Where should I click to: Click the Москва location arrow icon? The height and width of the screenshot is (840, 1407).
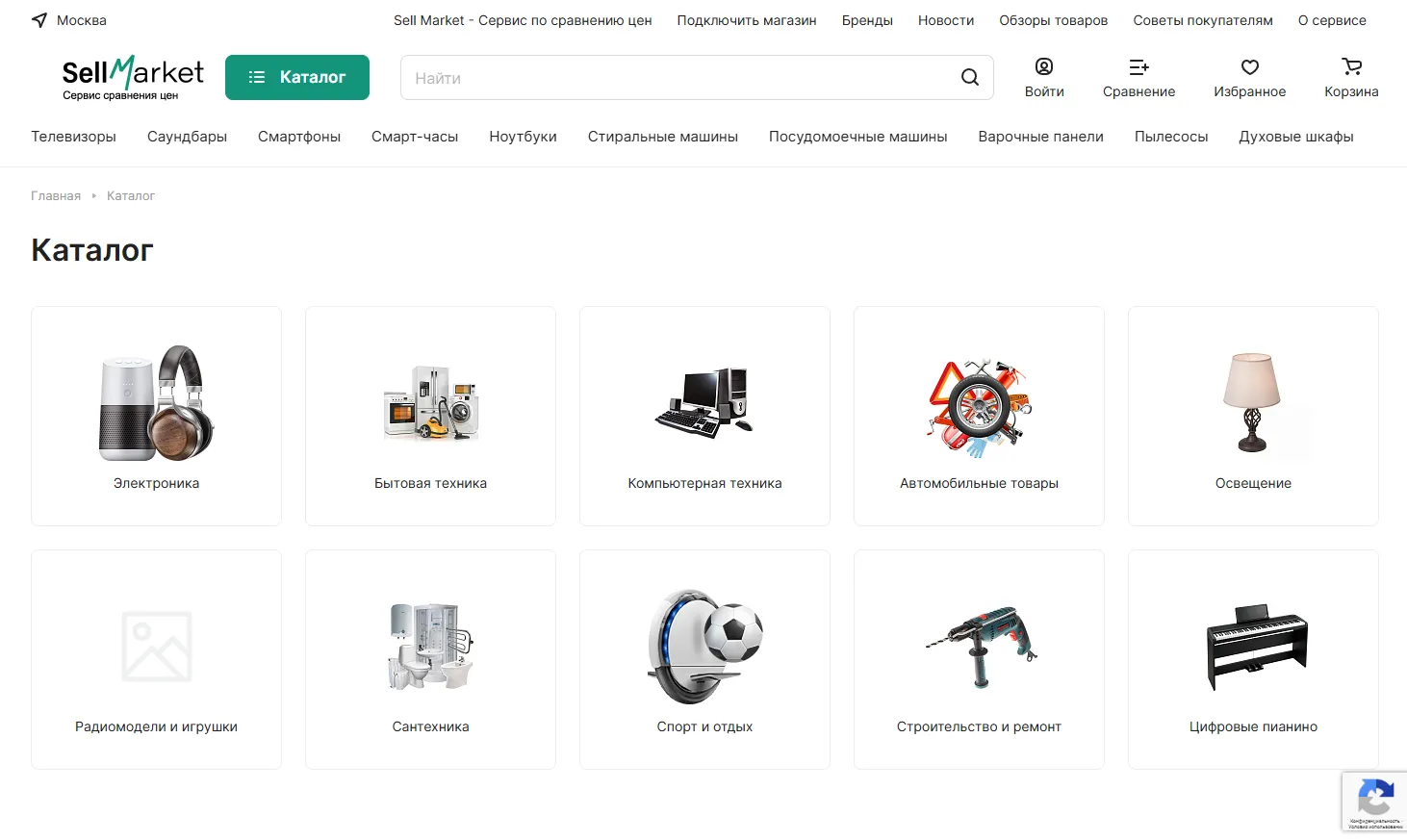(x=39, y=20)
